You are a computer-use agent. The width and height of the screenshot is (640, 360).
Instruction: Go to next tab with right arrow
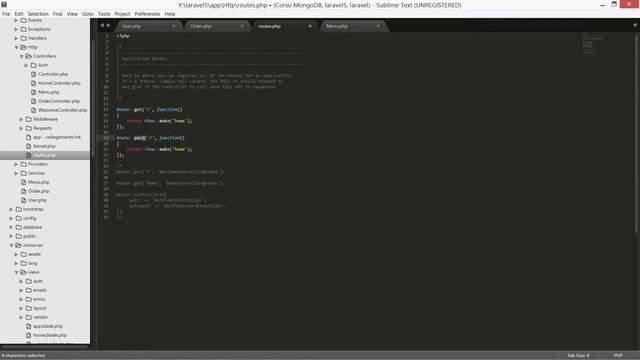coord(109,25)
